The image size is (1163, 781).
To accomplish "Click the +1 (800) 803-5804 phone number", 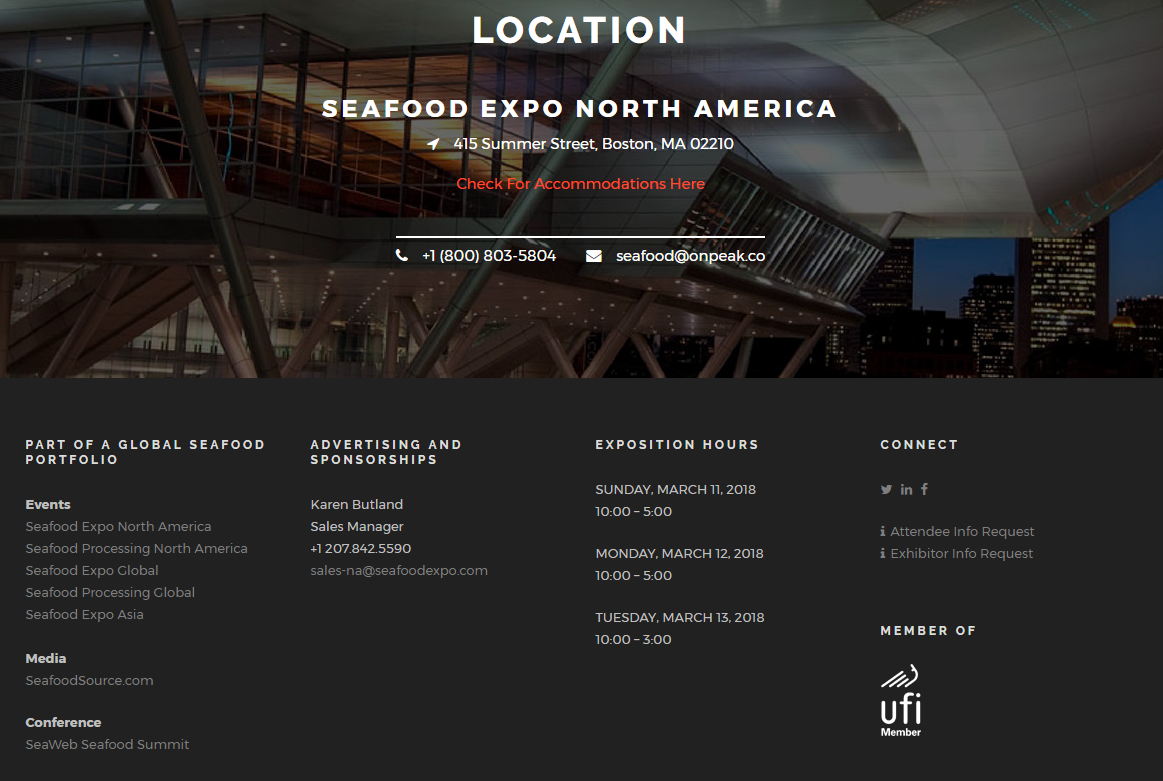I will click(x=489, y=256).
